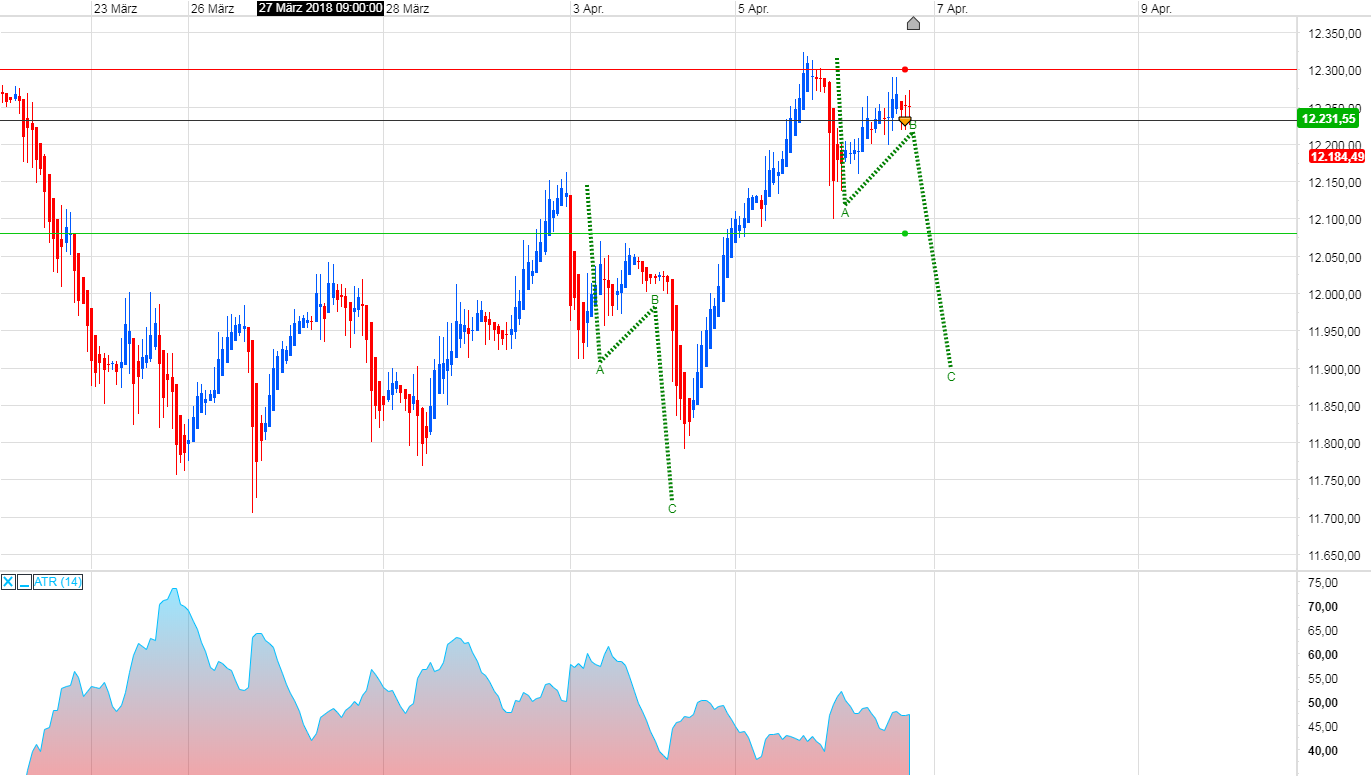The image size is (1371, 781).
Task: Select the red stop-loss dot on the red line
Action: click(x=904, y=70)
